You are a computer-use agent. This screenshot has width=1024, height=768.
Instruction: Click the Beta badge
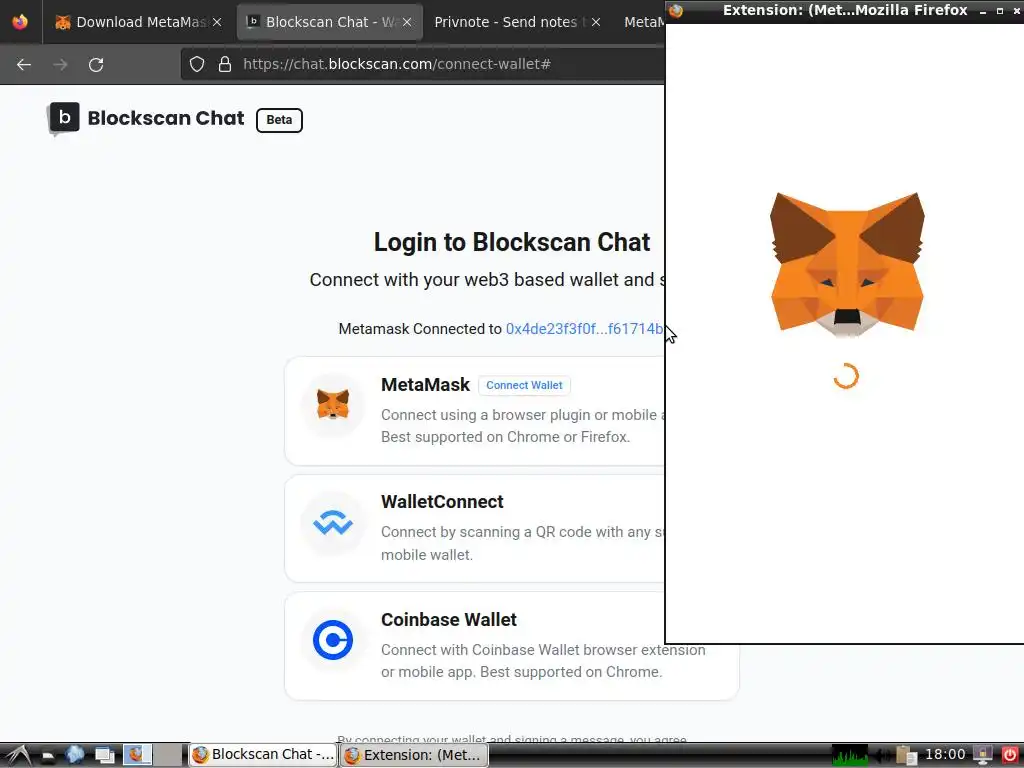pos(279,120)
